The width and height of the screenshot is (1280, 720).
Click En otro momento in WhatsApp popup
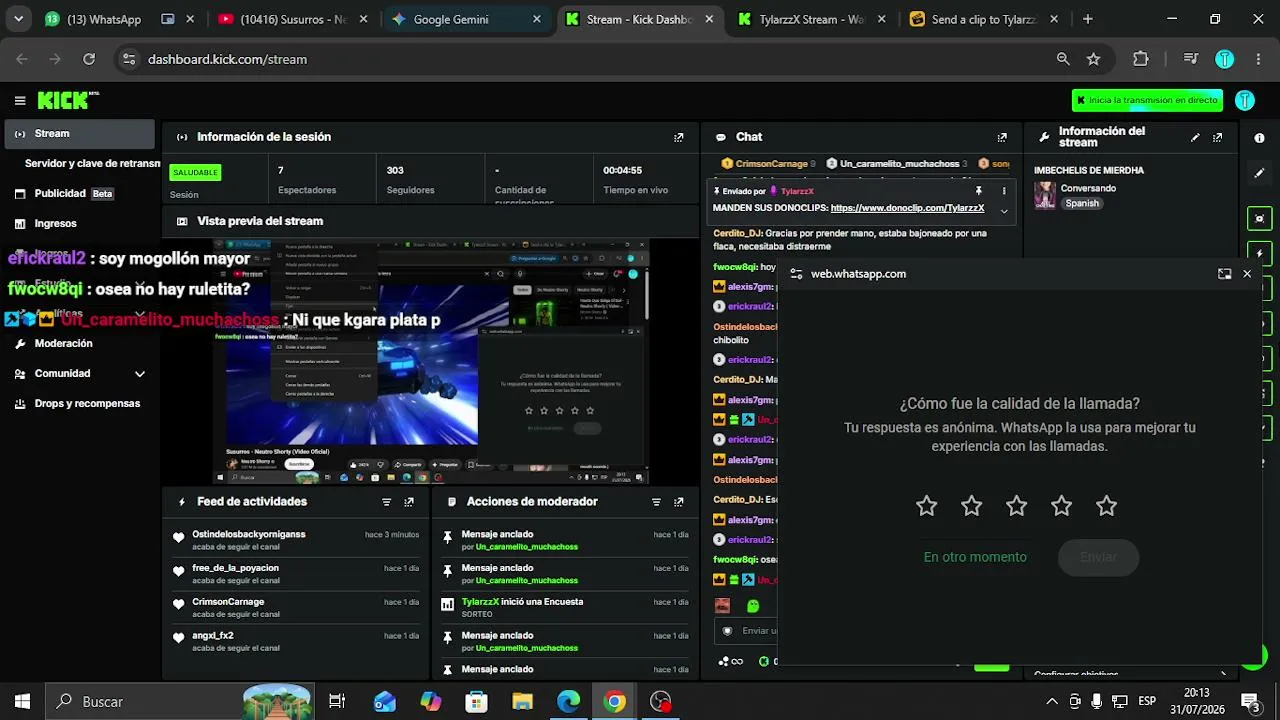975,557
